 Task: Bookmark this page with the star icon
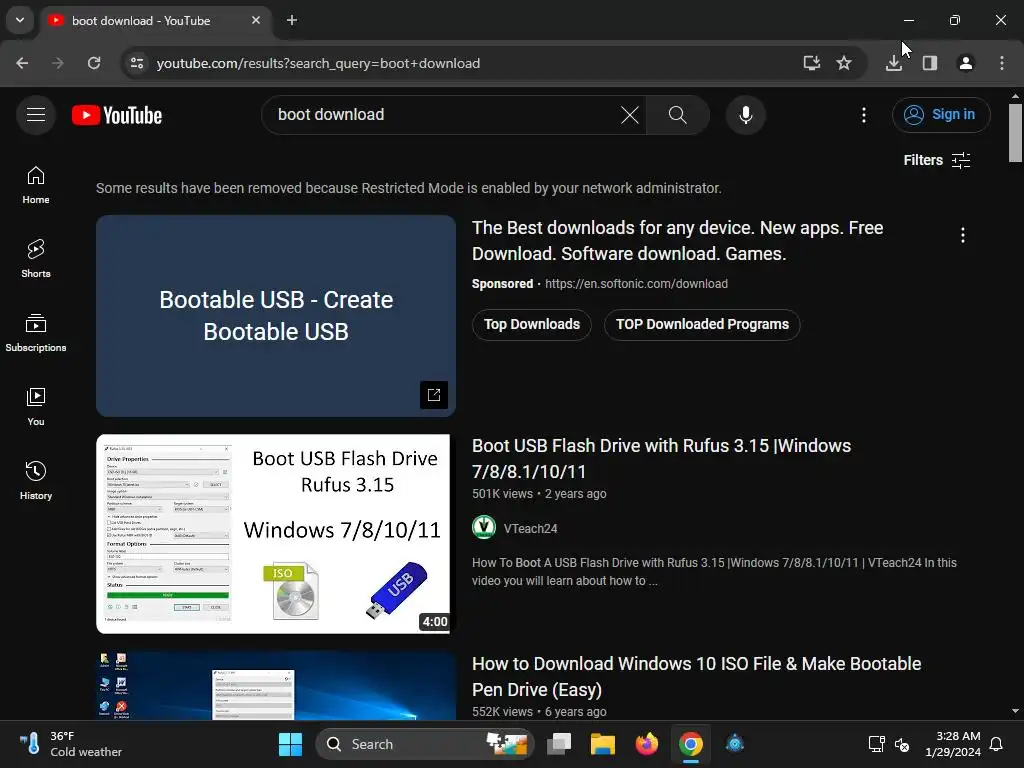[844, 63]
